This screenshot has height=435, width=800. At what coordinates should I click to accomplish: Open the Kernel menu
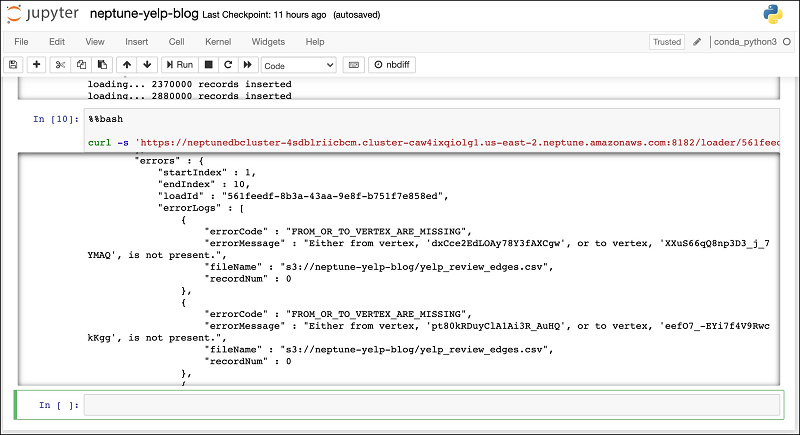tap(218, 42)
